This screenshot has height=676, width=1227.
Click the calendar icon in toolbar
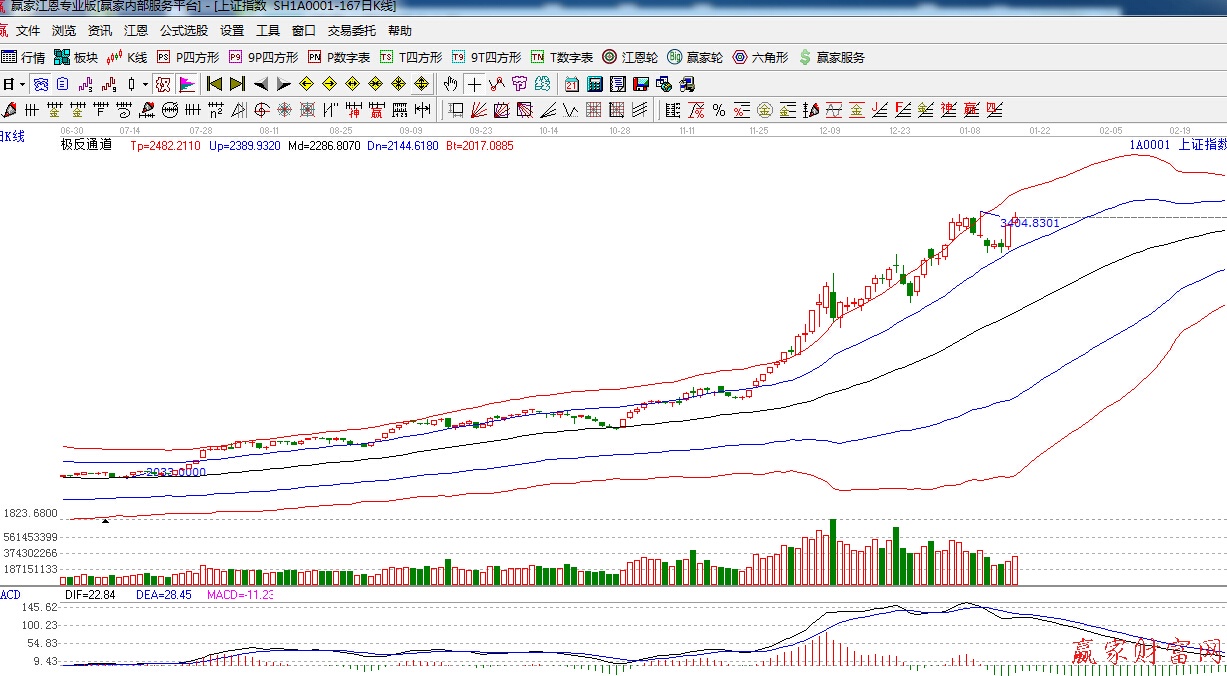(x=572, y=84)
